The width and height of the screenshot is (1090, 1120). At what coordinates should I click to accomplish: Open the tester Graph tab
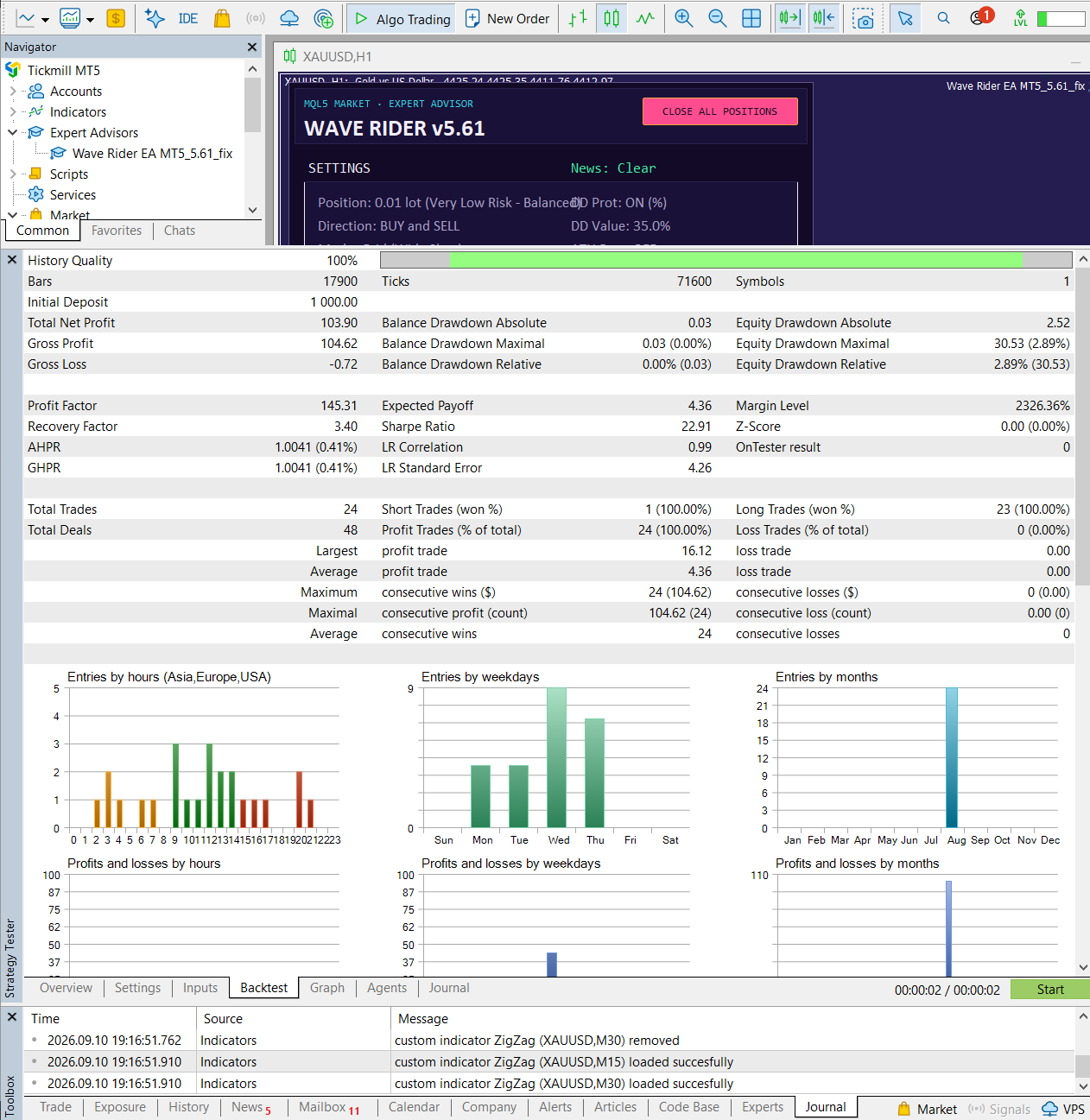pos(327,988)
